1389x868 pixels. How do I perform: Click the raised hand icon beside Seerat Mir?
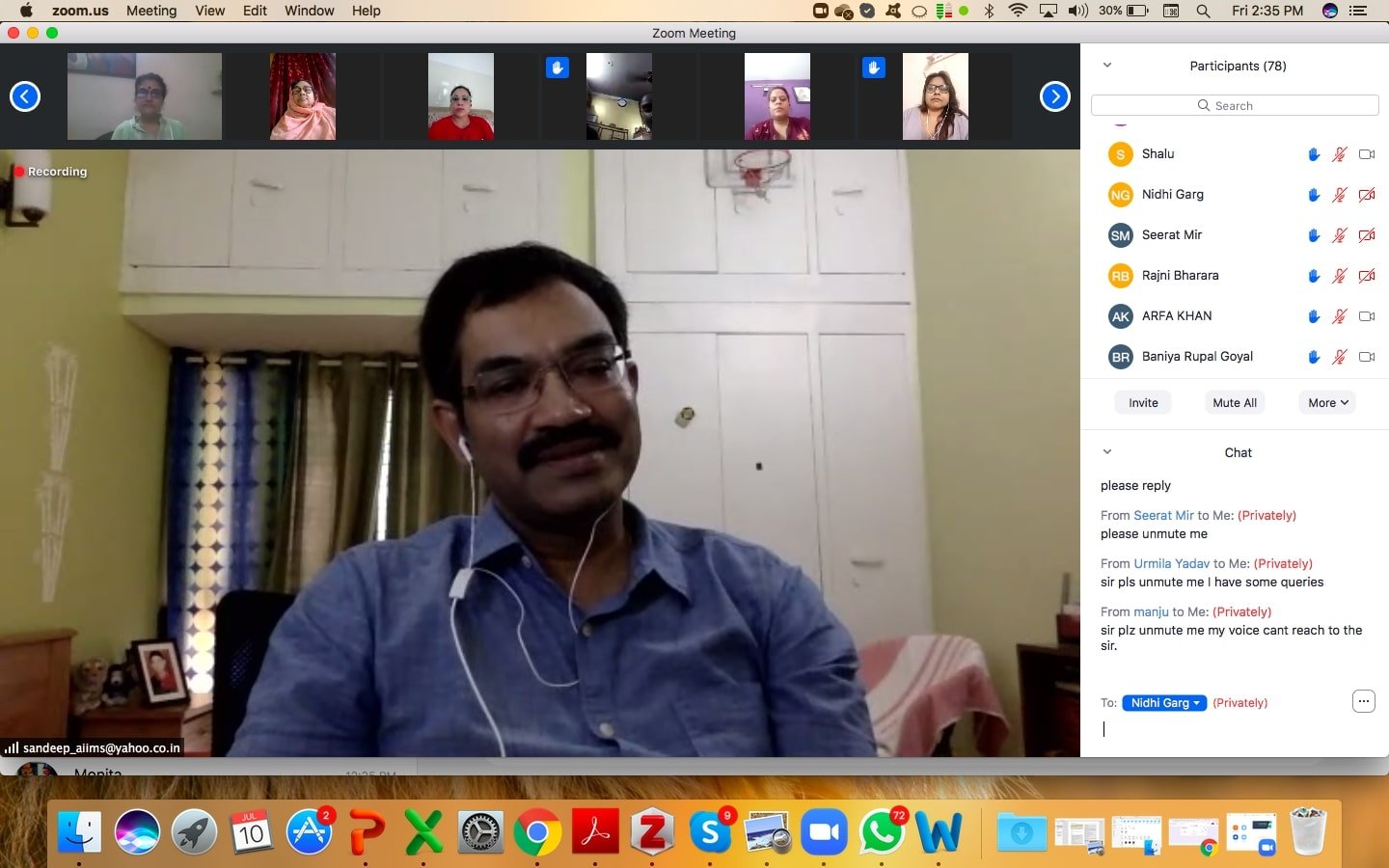click(x=1313, y=235)
